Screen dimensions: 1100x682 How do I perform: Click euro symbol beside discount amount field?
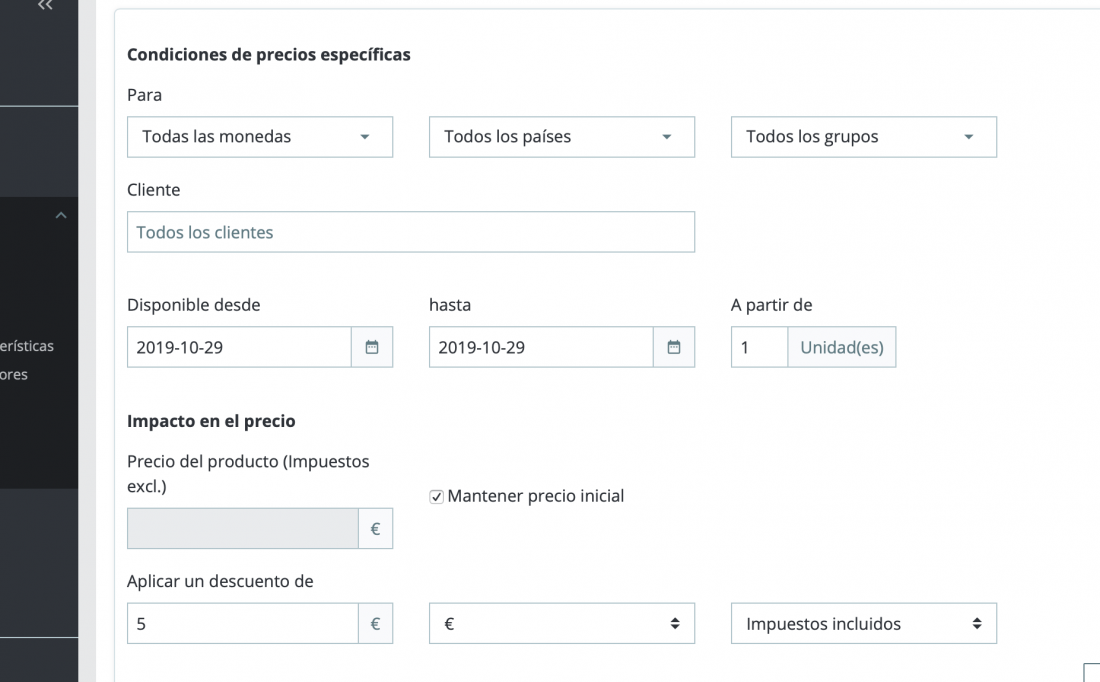[375, 623]
